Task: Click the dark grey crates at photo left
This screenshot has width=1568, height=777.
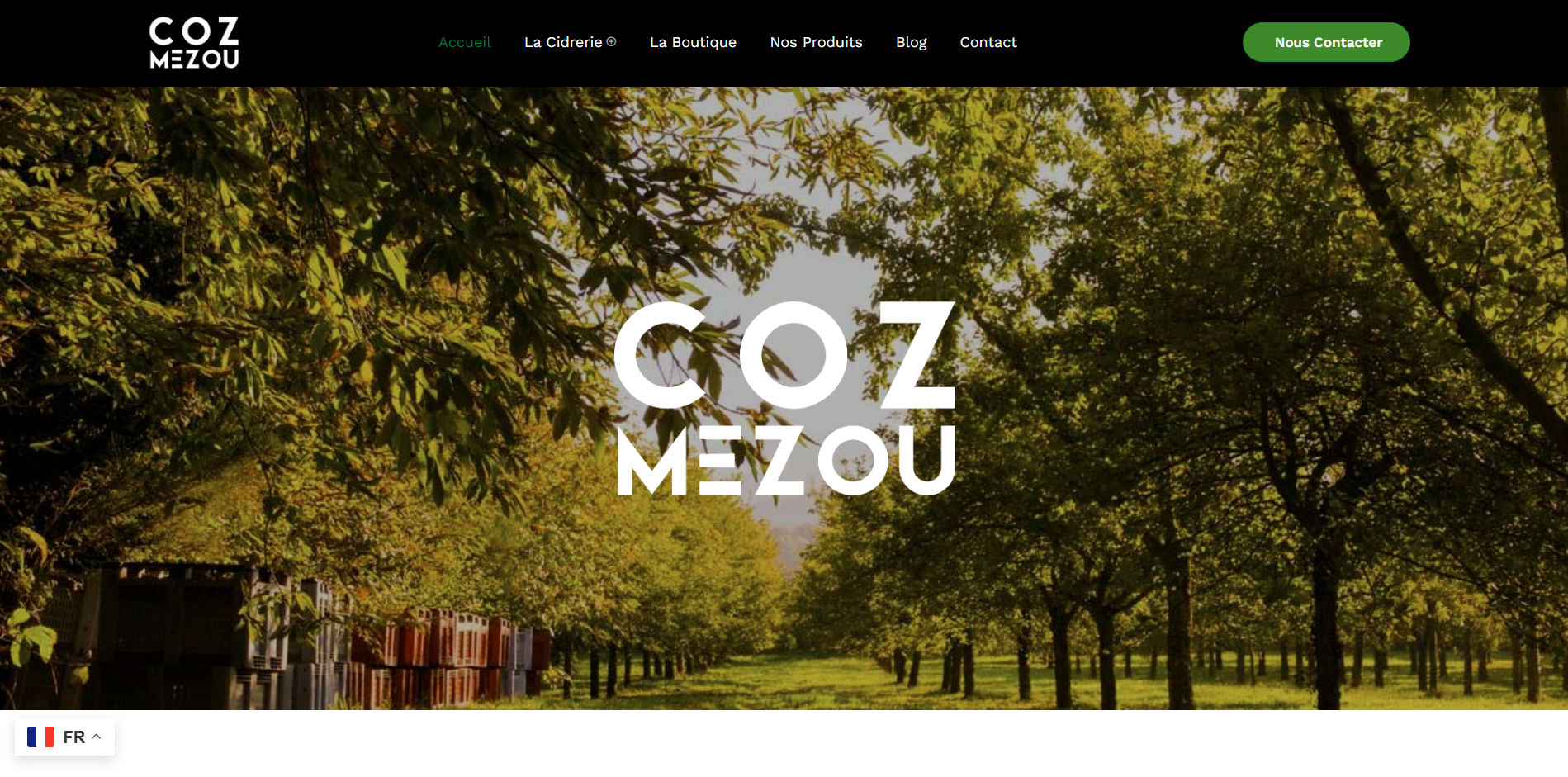Action: [165, 636]
